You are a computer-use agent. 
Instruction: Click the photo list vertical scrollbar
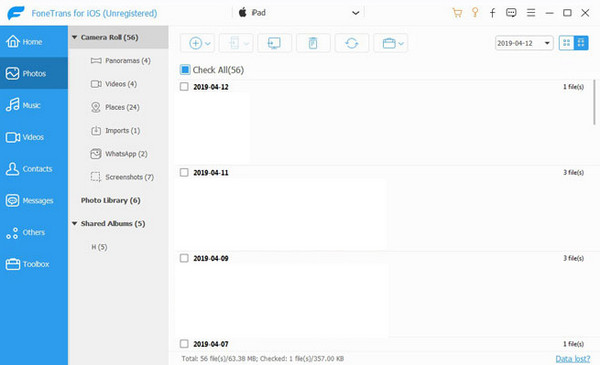[x=594, y=102]
